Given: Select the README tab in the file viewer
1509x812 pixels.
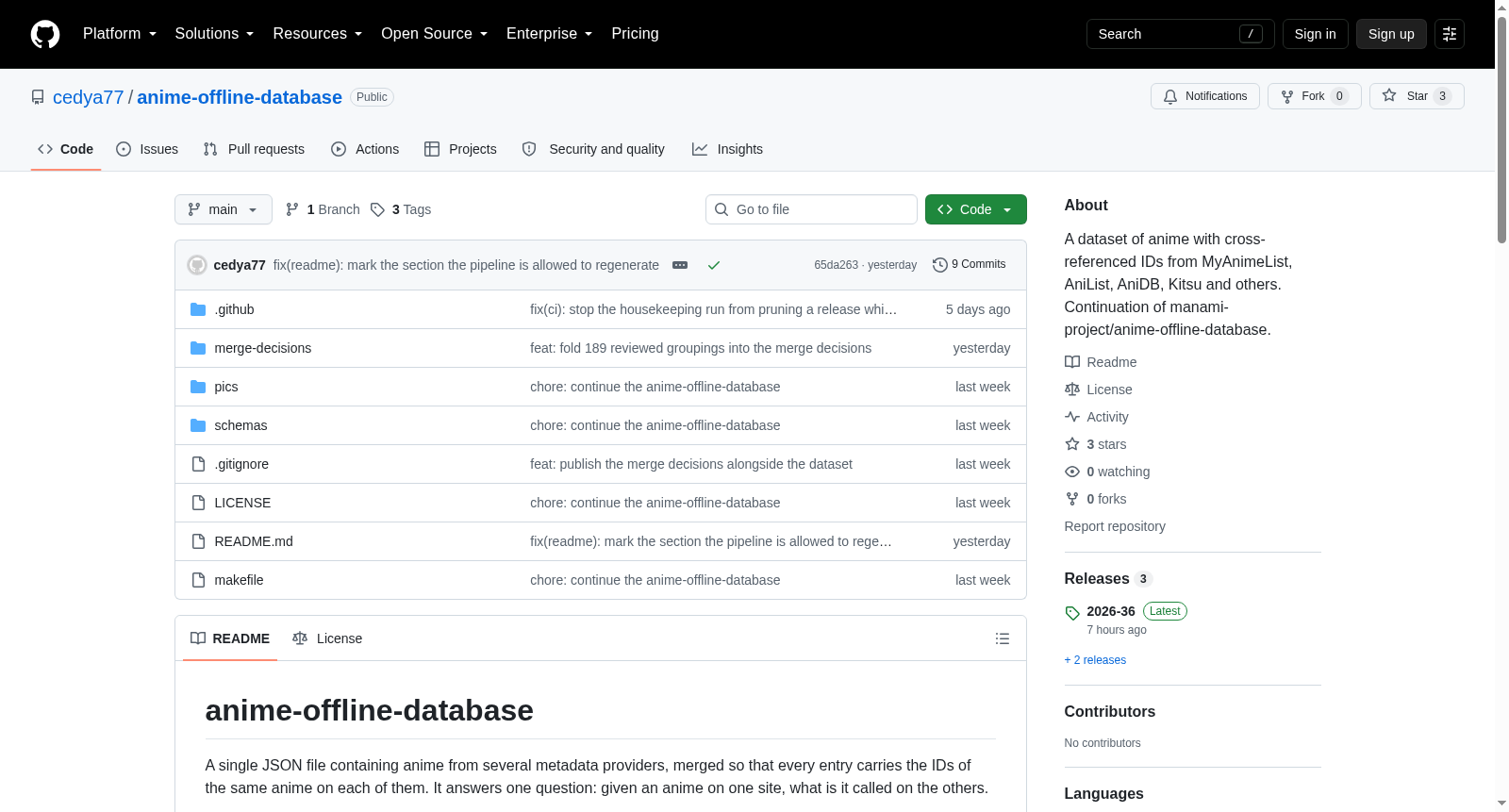Looking at the screenshot, I should click(230, 638).
